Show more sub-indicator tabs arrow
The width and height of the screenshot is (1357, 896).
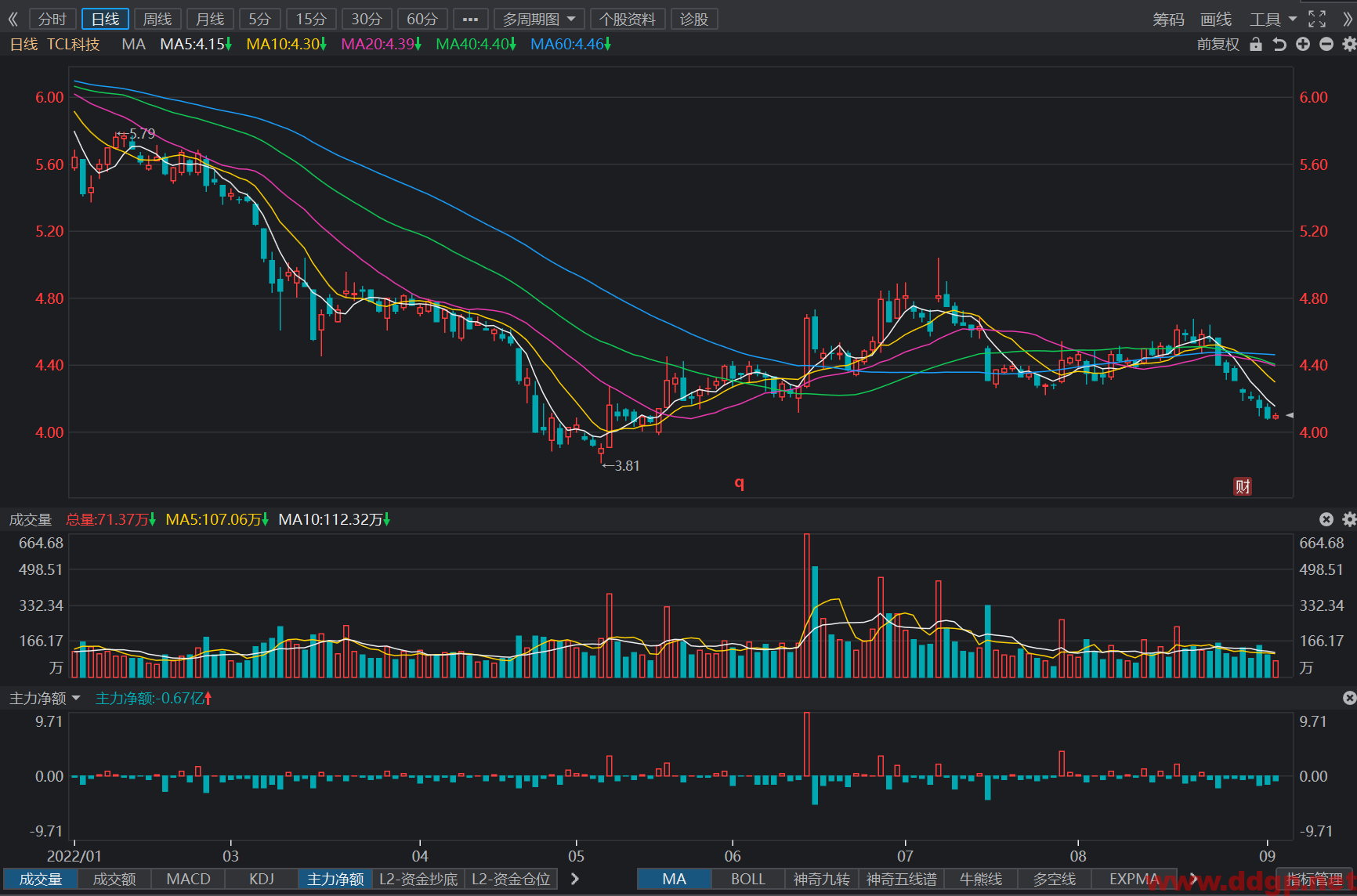tap(575, 879)
